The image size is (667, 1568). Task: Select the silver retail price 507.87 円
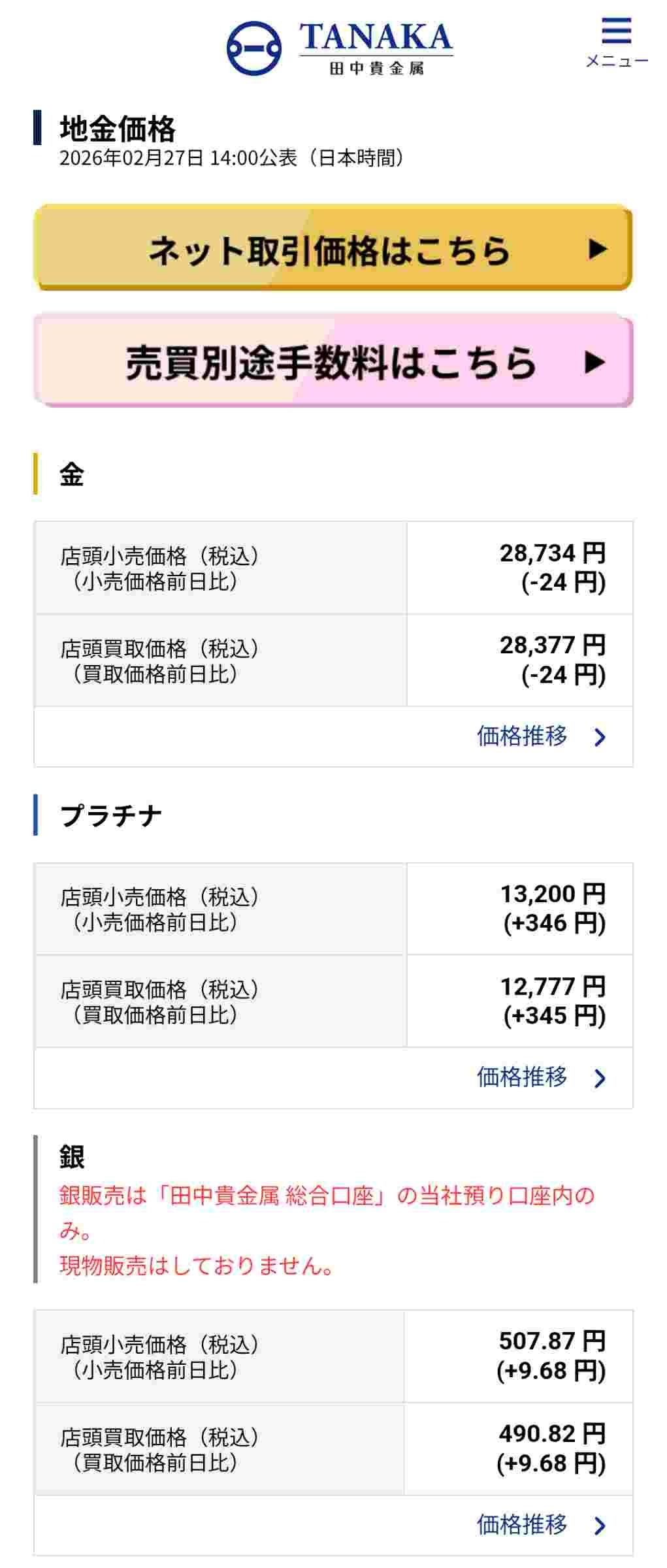pyautogui.click(x=552, y=1341)
